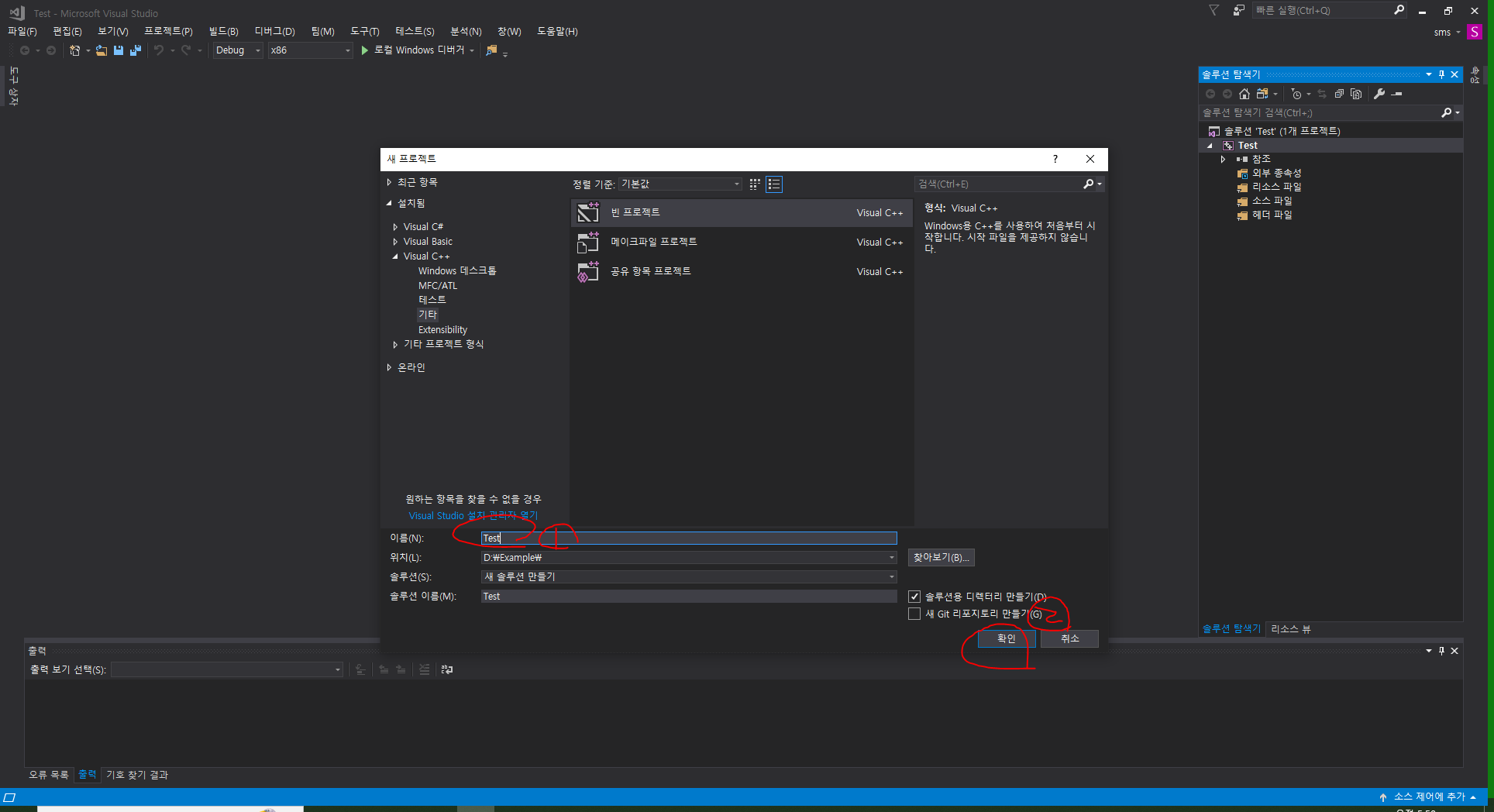Open the Debug configuration dropdown
The width and height of the screenshot is (1494, 812).
pyautogui.click(x=238, y=50)
